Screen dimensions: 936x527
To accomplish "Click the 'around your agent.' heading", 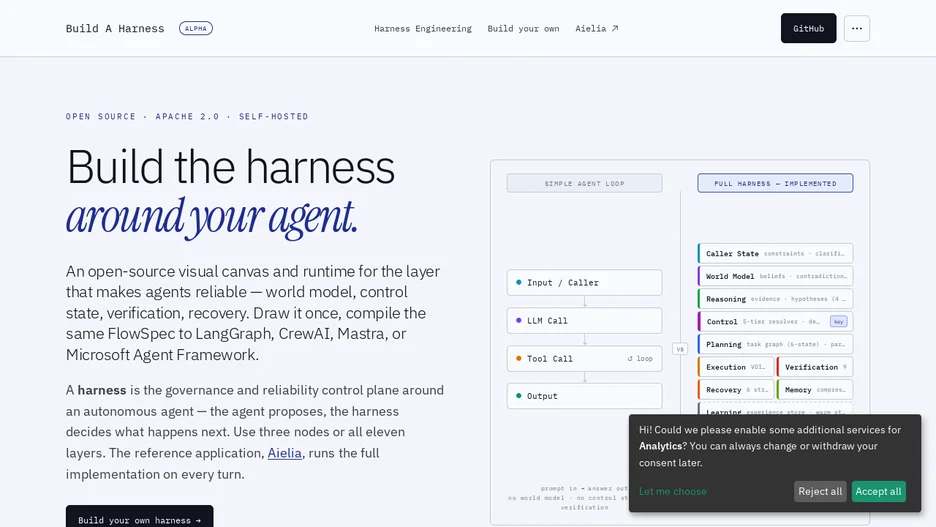I will 212,217.
